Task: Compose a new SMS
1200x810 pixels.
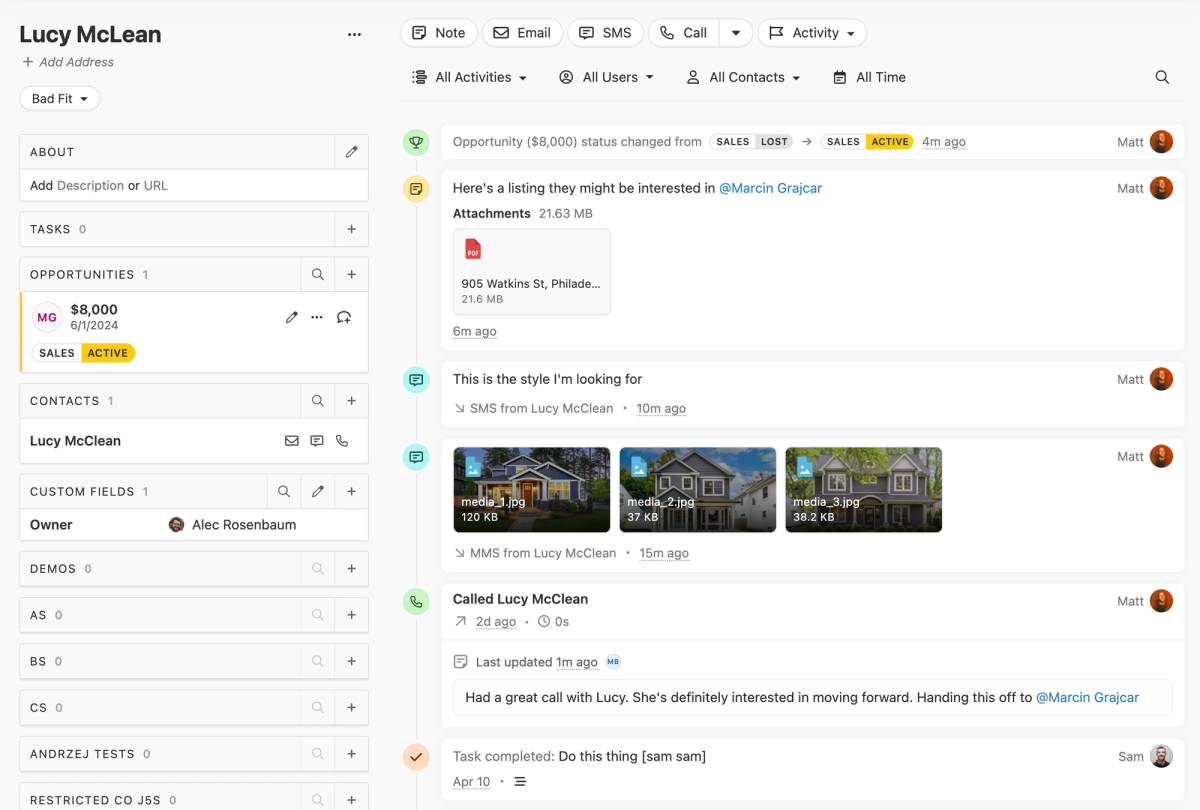Action: [x=605, y=33]
